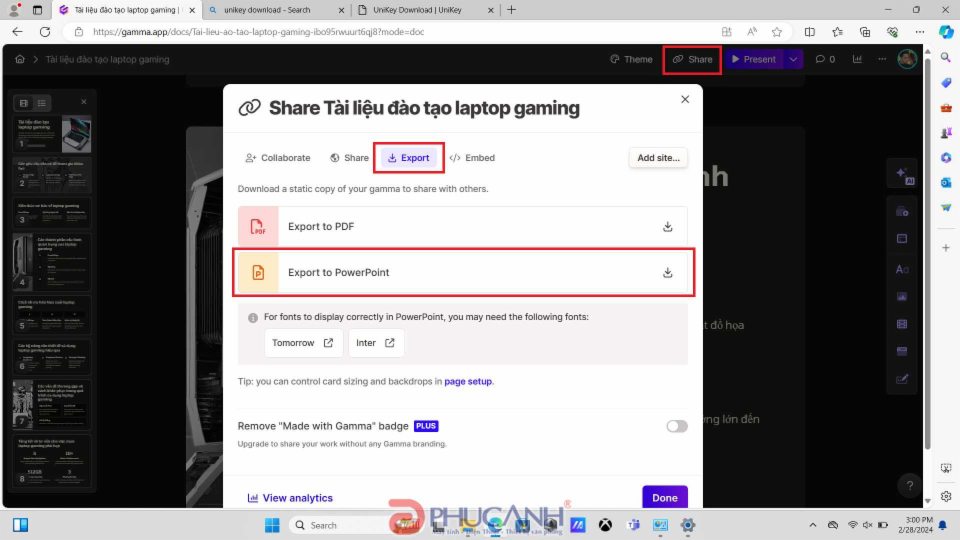
Task: Open the taskbar clock showing 3:00 PM
Action: point(915,525)
